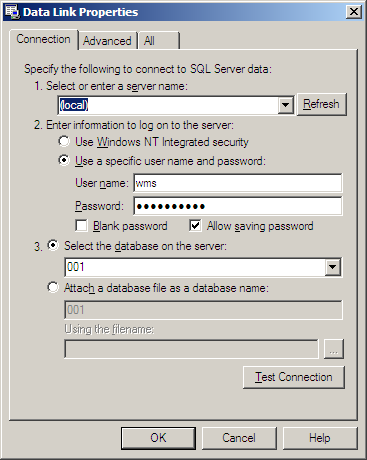Image resolution: width=367 pixels, height=460 pixels.
Task: Select the database on the server radio button
Action: (x=53, y=245)
